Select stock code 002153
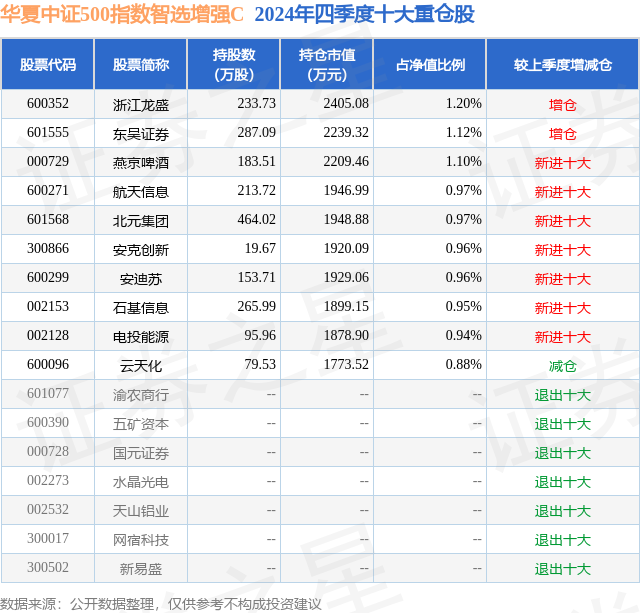The image size is (640, 613). coord(48,306)
